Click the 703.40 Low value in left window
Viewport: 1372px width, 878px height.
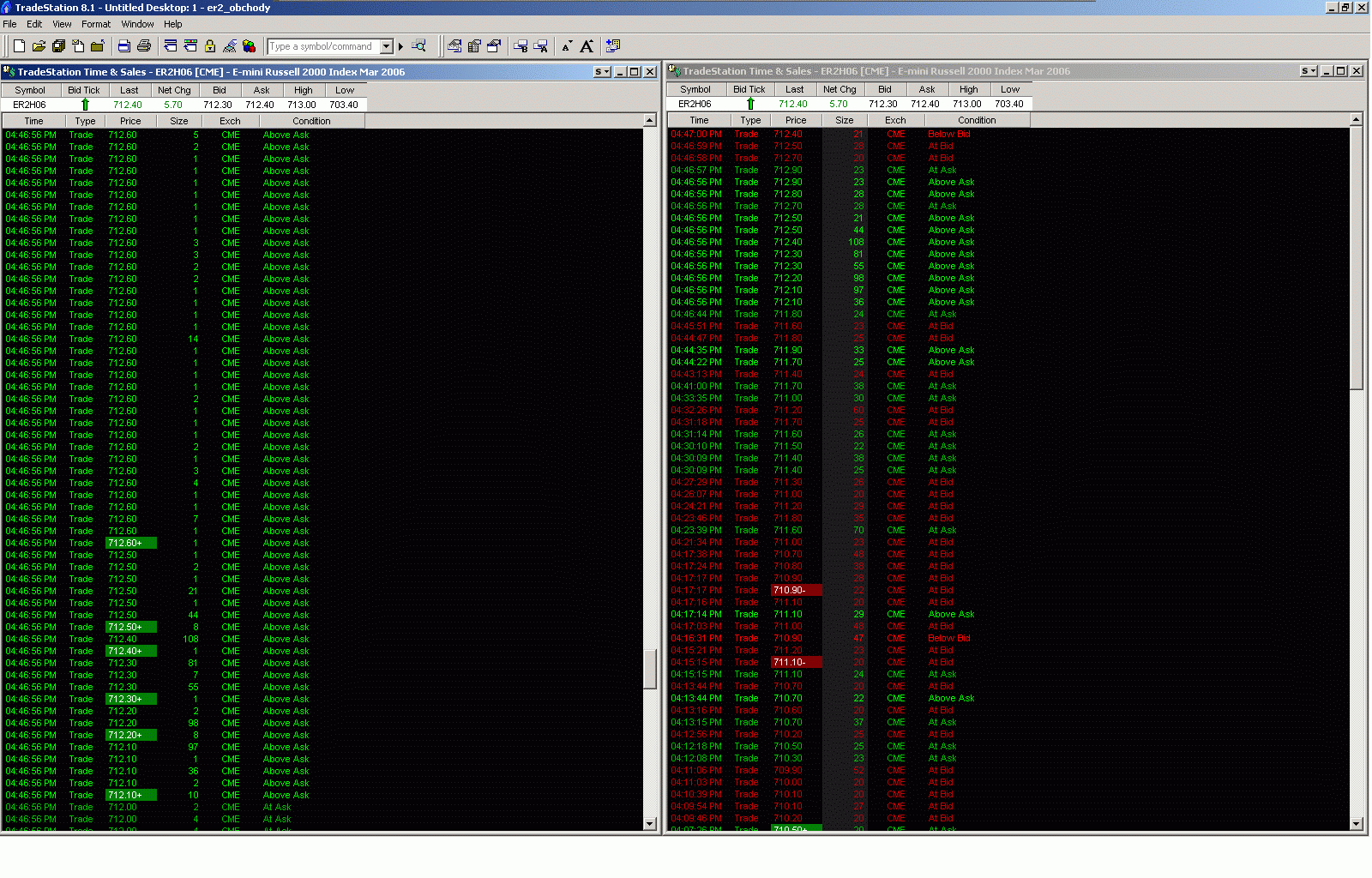(x=344, y=105)
